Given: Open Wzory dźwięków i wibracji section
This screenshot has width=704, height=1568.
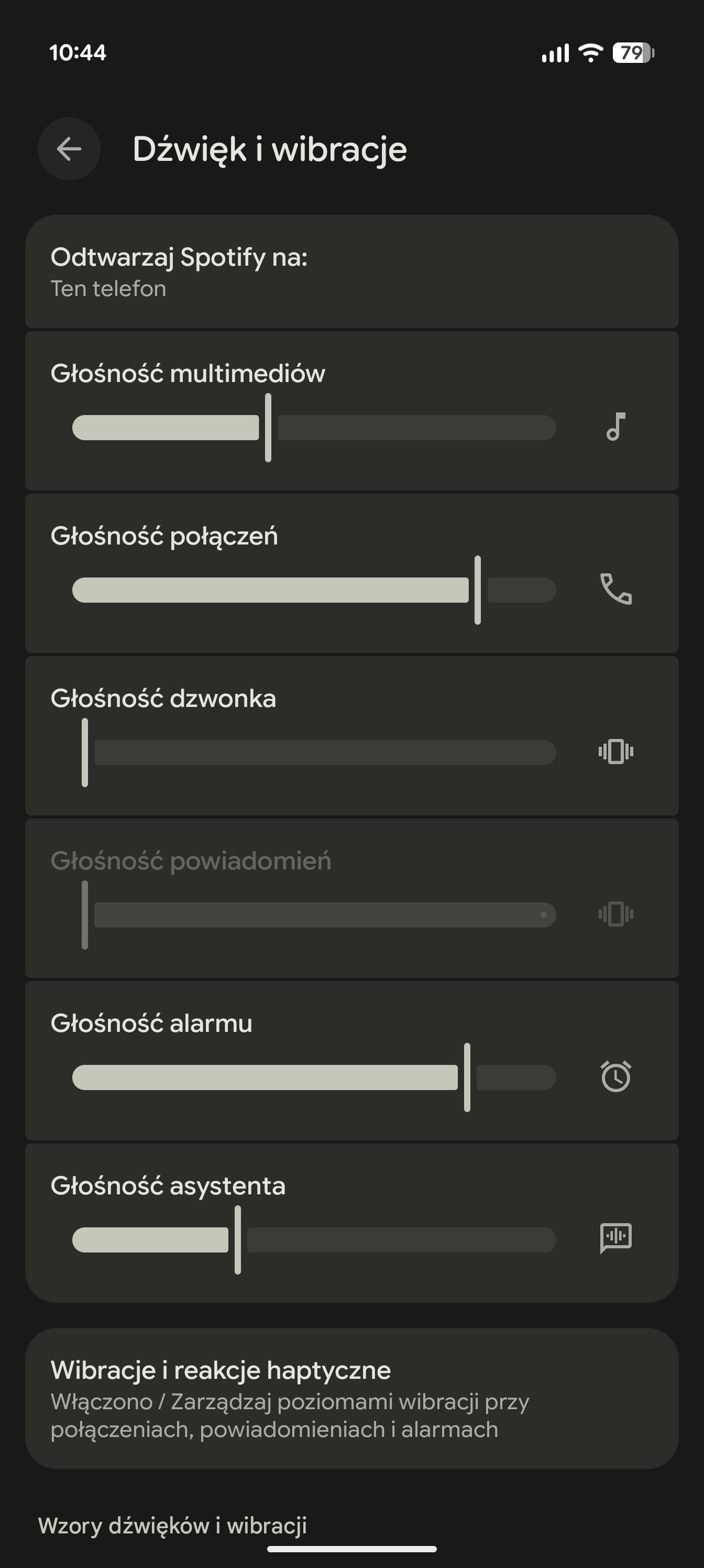Looking at the screenshot, I should (172, 1526).
